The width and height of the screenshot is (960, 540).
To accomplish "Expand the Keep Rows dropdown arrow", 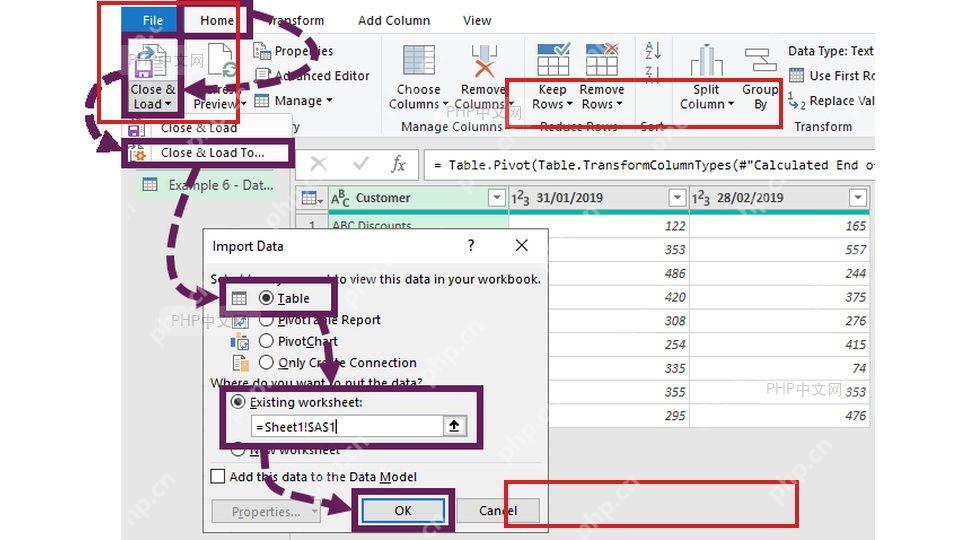I will coord(569,104).
